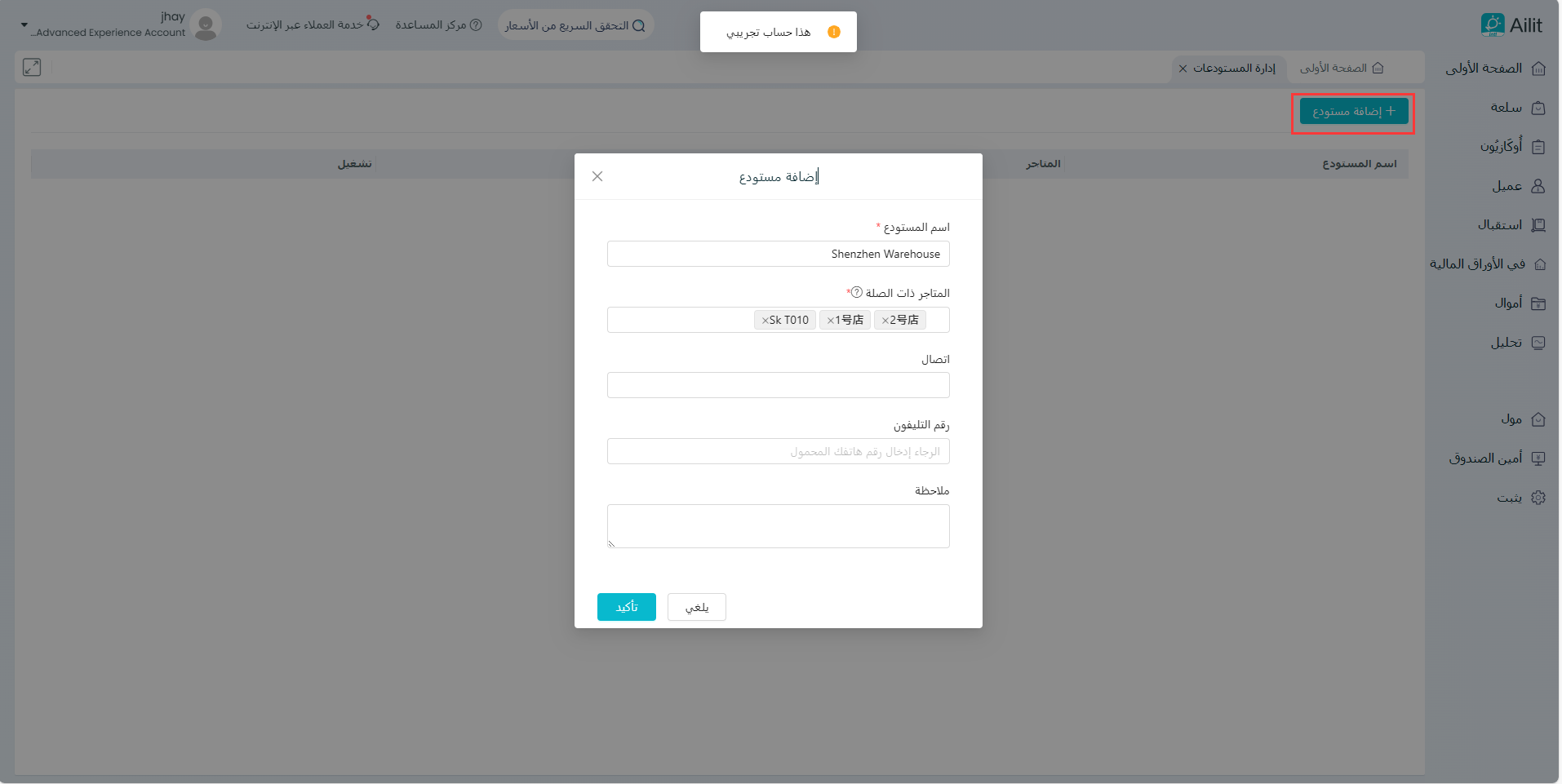Click the fullscreen expand icon

[x=32, y=68]
